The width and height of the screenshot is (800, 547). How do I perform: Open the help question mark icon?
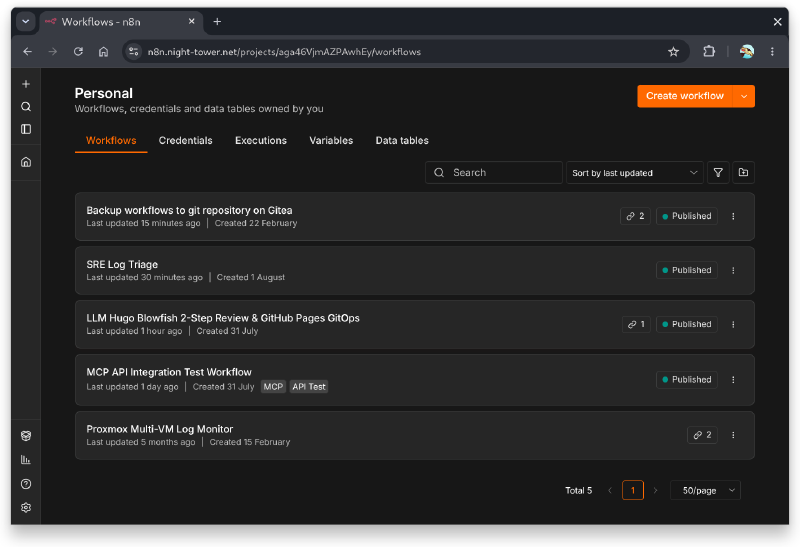26,484
